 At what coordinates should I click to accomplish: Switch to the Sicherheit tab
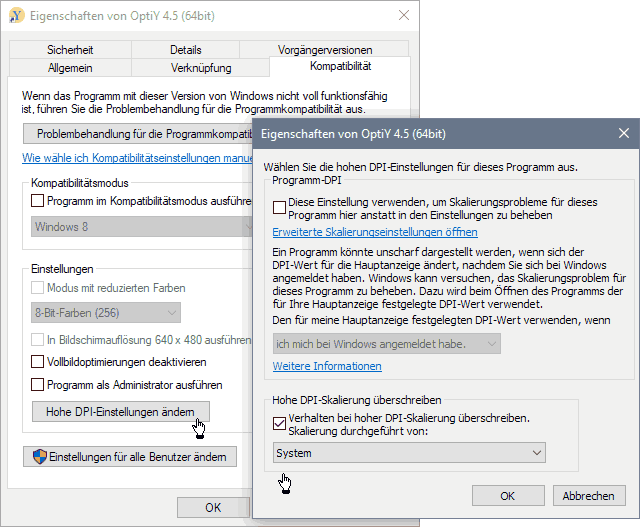click(x=70, y=50)
